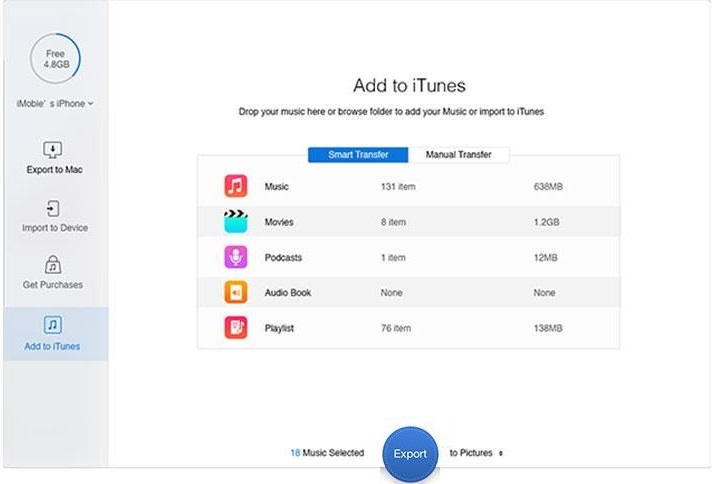Click the Get Purchases label

pyautogui.click(x=53, y=285)
